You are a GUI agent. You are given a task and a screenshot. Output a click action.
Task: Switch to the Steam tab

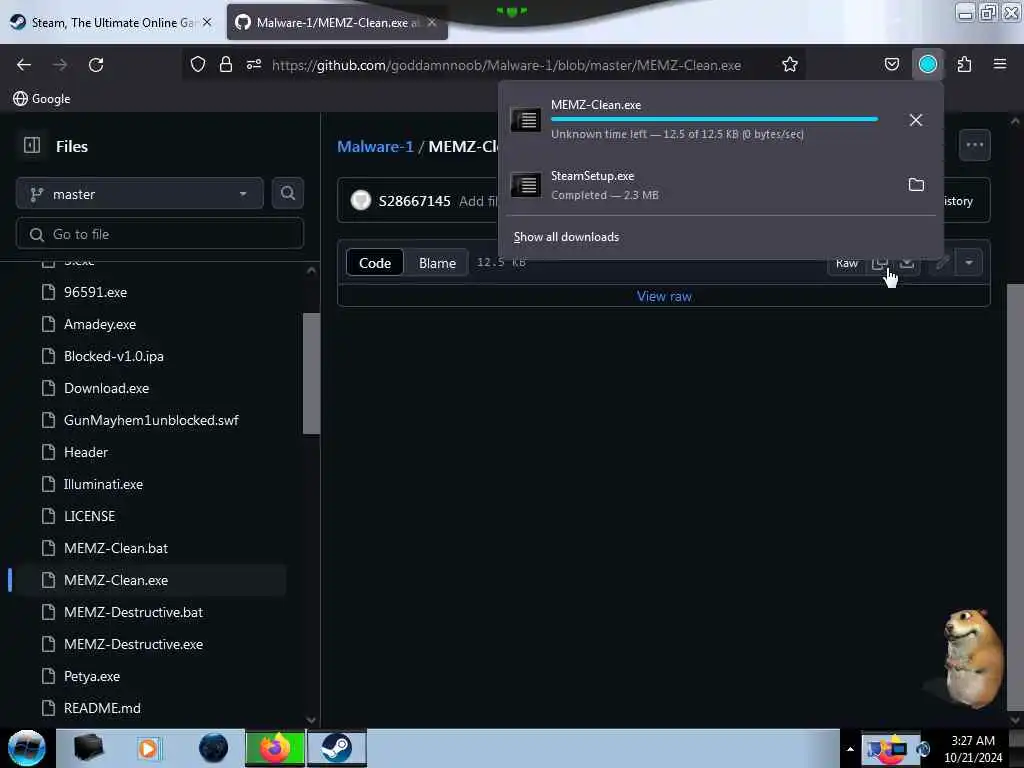(x=112, y=22)
